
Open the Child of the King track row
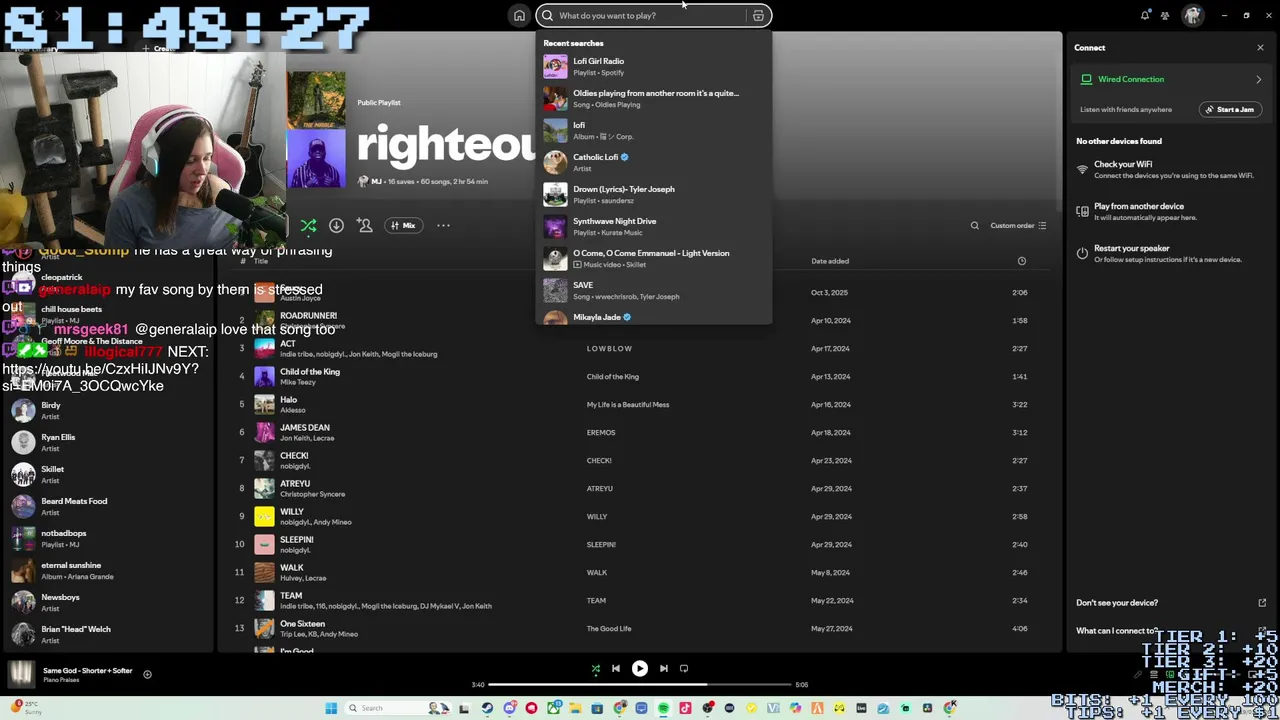click(640, 376)
